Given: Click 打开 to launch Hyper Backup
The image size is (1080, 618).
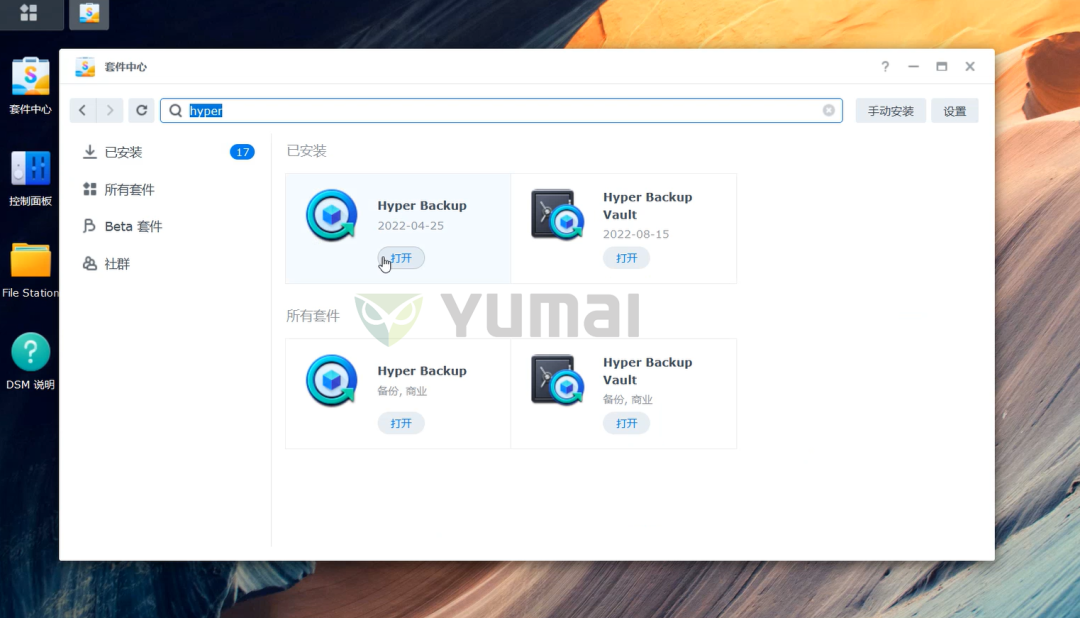Looking at the screenshot, I should (x=401, y=257).
